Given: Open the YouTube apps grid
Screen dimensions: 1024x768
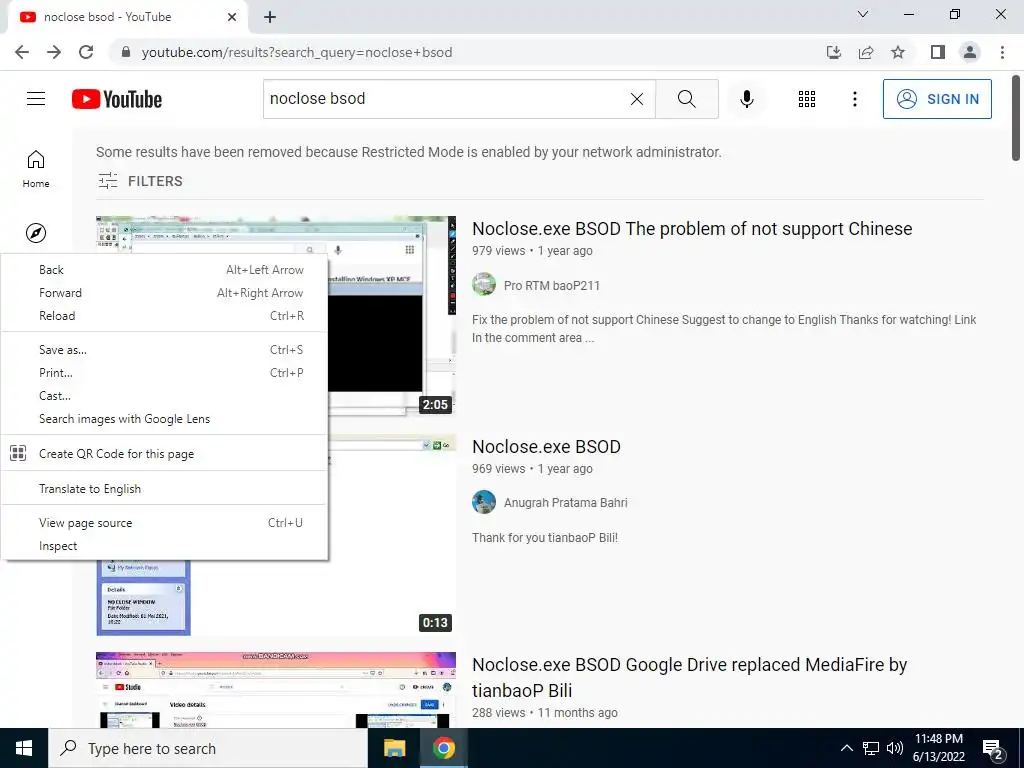Looking at the screenshot, I should [x=807, y=99].
